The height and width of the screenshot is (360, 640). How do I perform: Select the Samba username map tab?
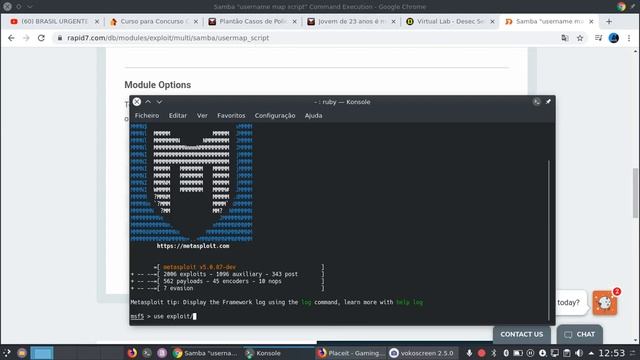tap(548, 21)
